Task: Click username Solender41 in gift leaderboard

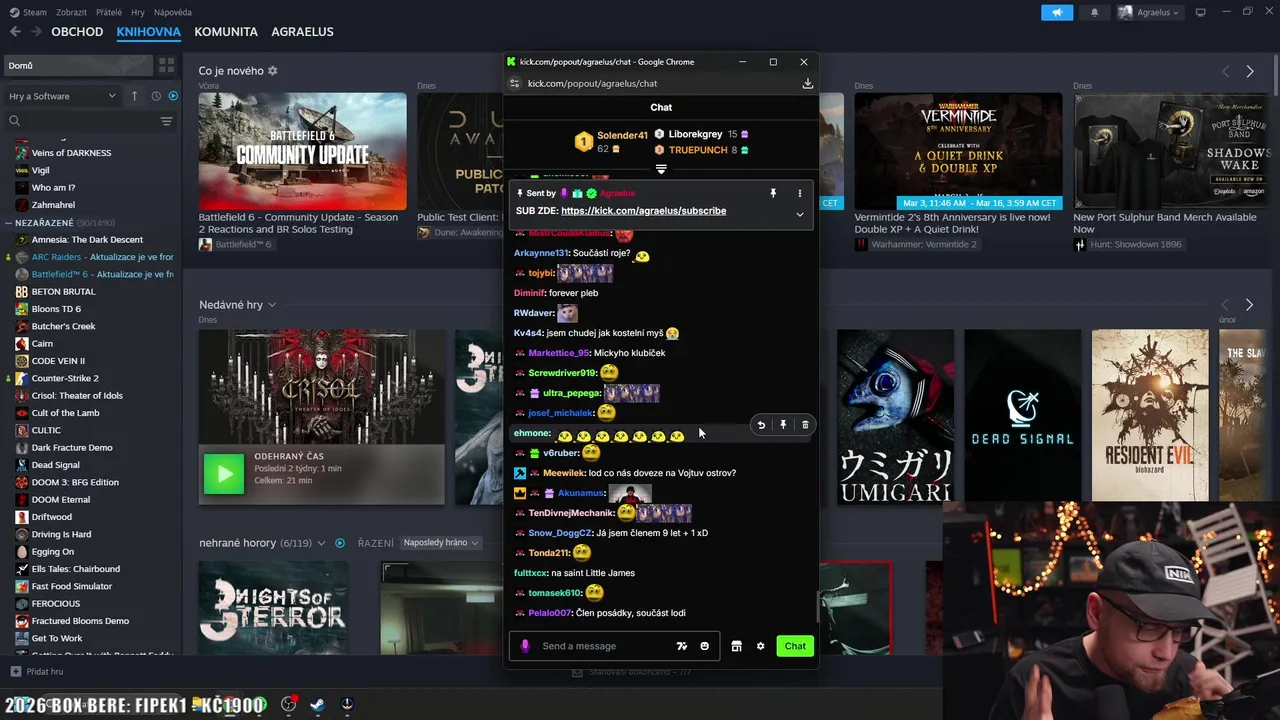Action: [622, 135]
